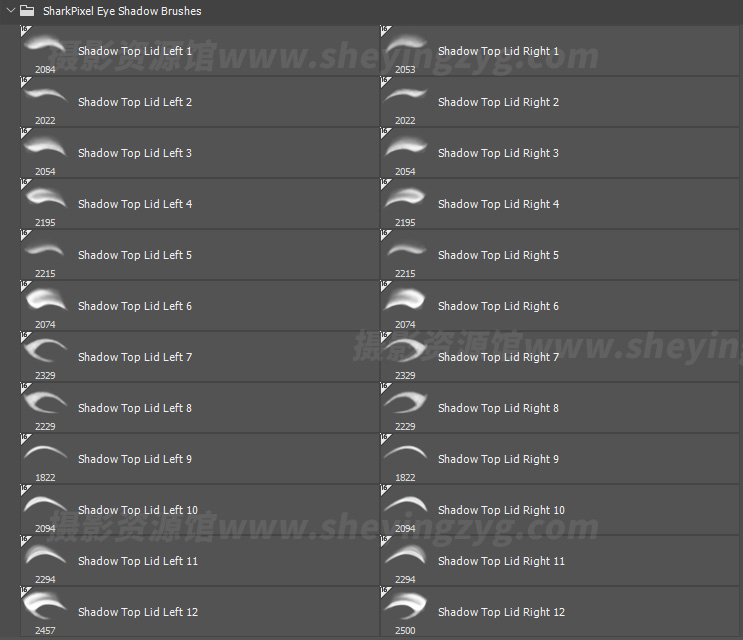Viewport: 743px width, 640px height.
Task: Select Shadow Top Lid Right 1 brush thumbnail
Action: [x=405, y=46]
